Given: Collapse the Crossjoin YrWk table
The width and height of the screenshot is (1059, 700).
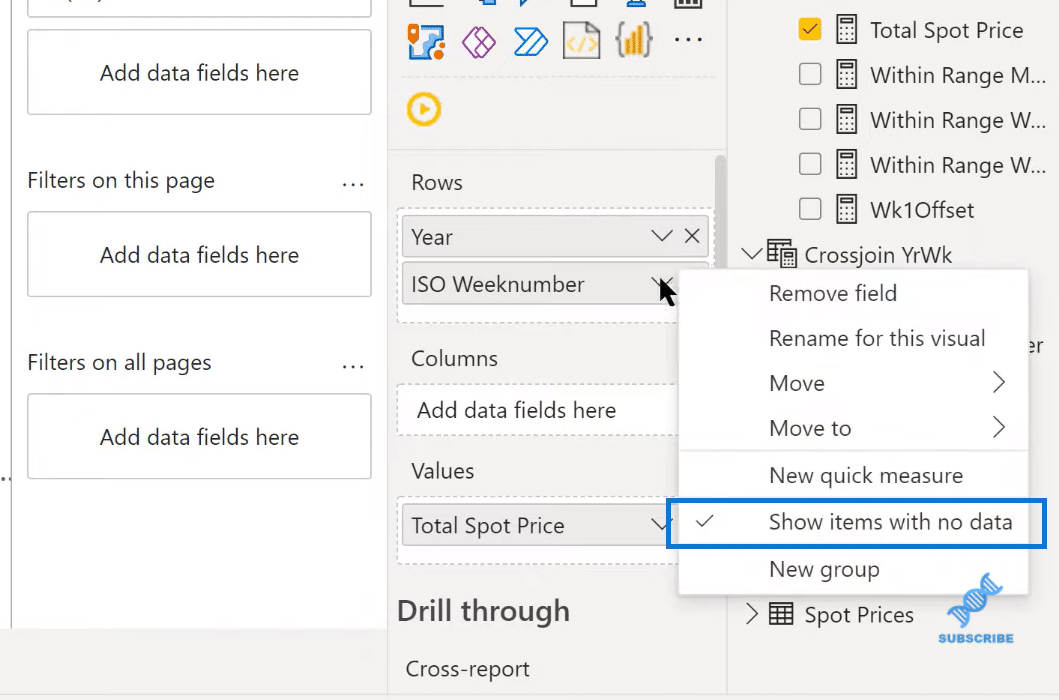Looking at the screenshot, I should coord(751,254).
